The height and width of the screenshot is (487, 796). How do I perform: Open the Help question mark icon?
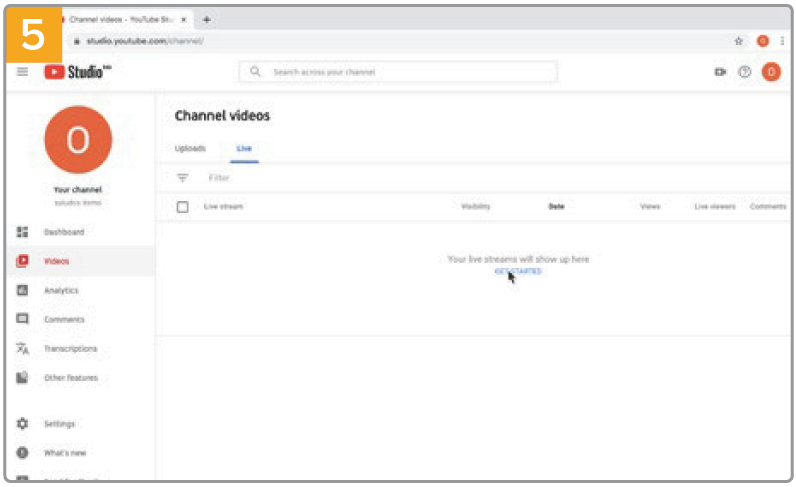click(744, 72)
